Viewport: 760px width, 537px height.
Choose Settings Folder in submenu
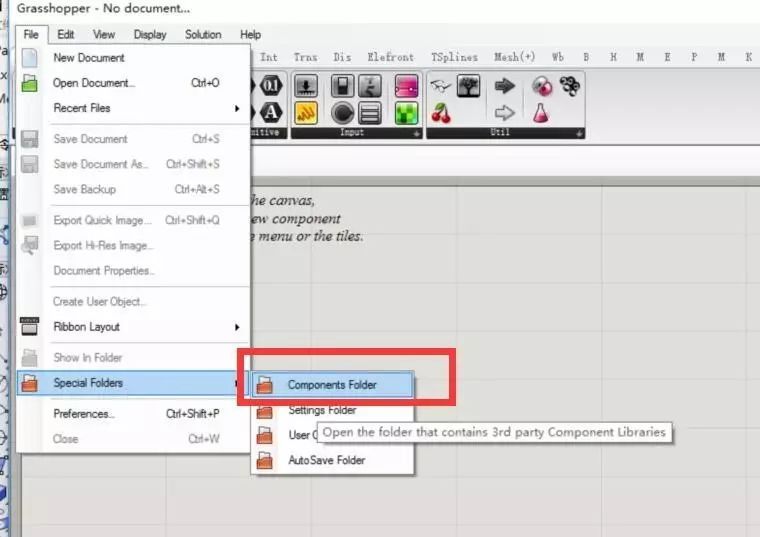coord(333,410)
